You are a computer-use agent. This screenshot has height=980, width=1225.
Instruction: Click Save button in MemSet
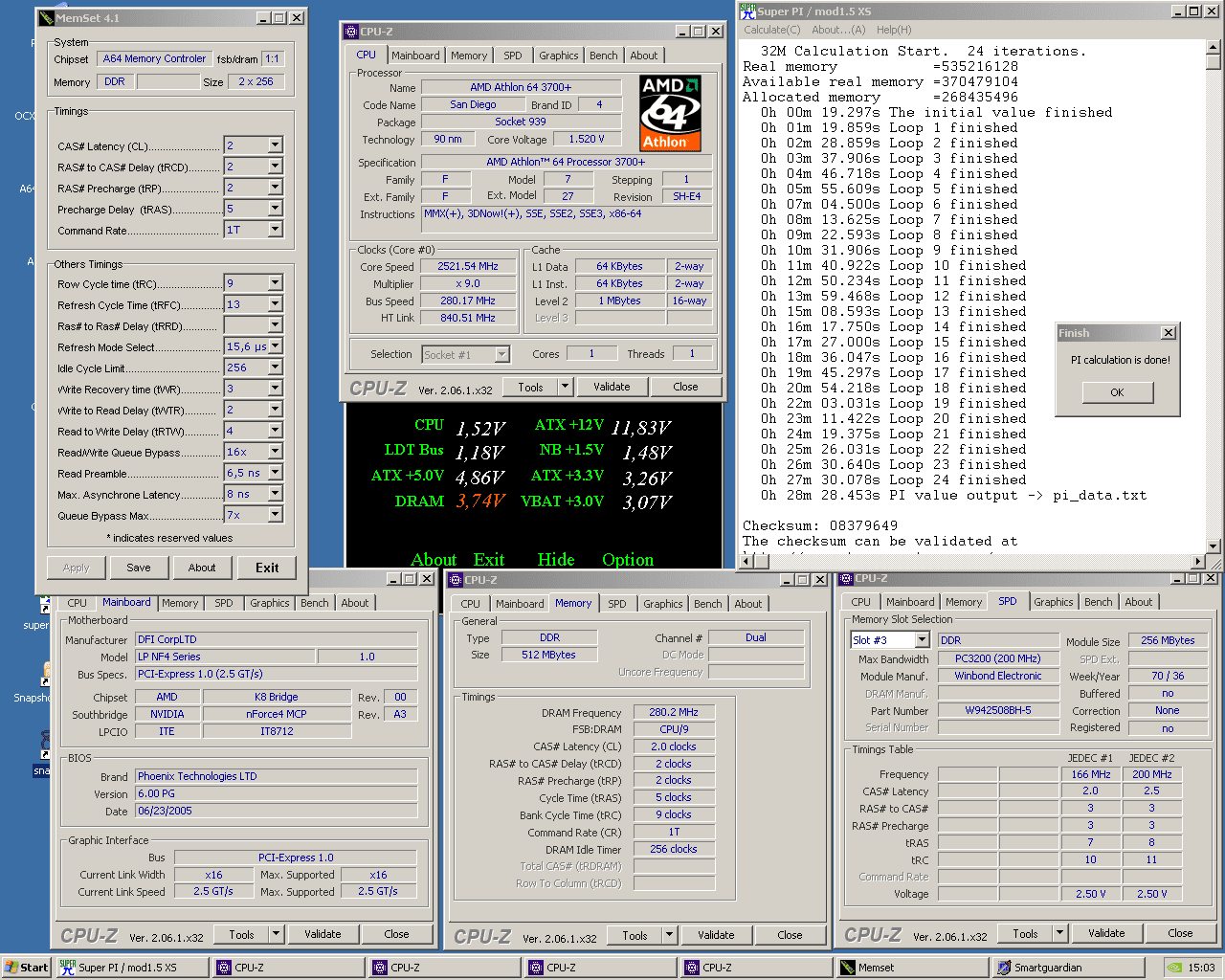point(139,568)
